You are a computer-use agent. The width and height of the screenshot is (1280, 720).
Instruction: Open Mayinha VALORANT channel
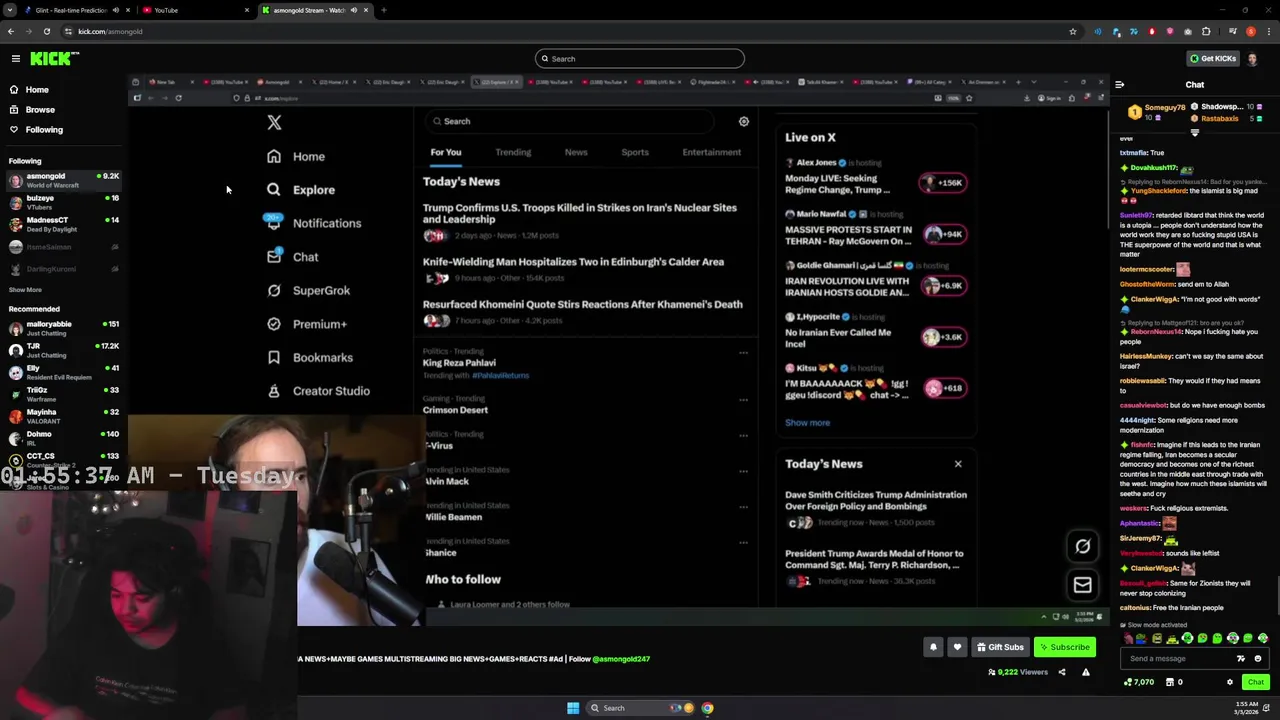click(64, 416)
